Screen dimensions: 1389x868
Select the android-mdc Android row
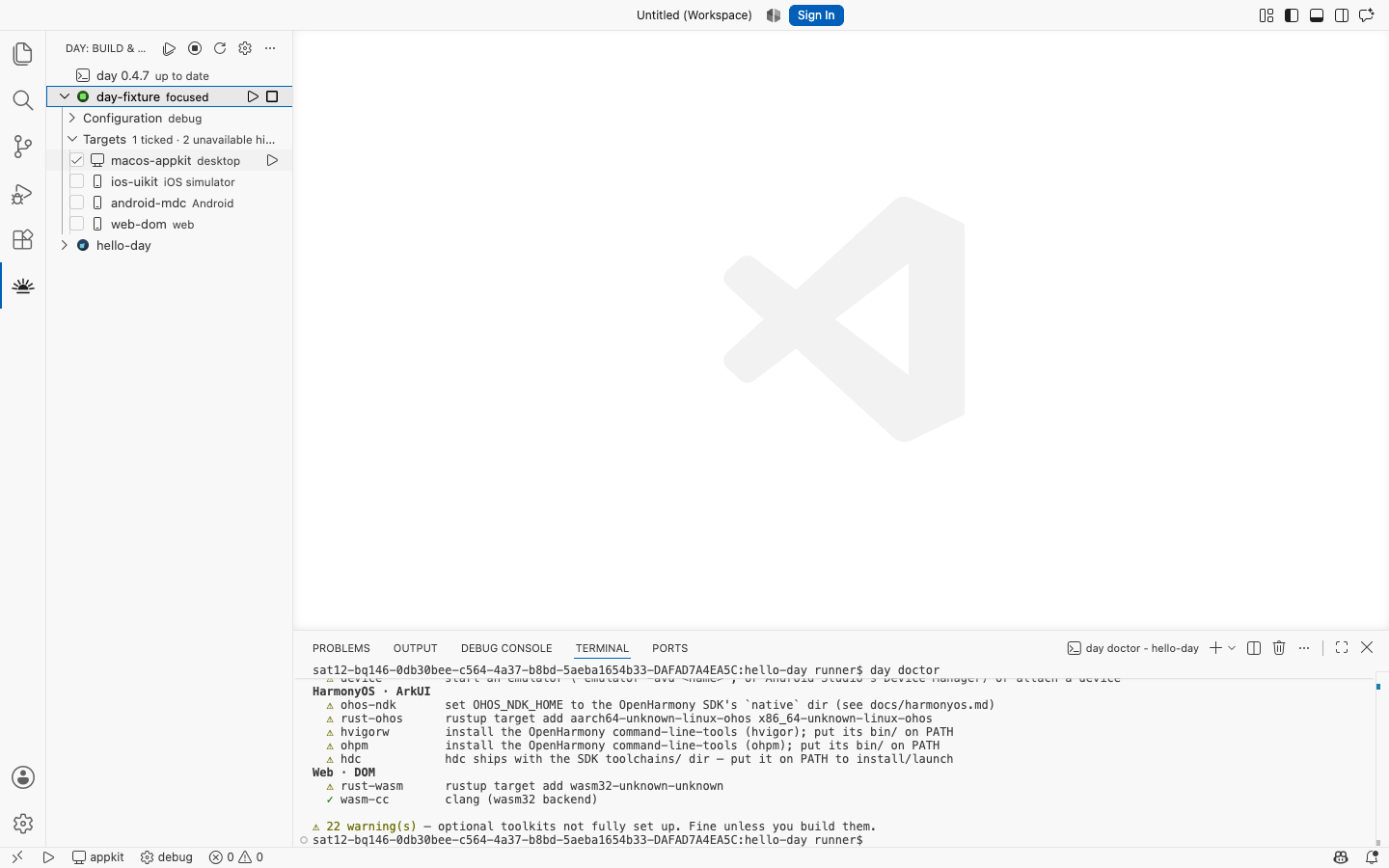(170, 203)
